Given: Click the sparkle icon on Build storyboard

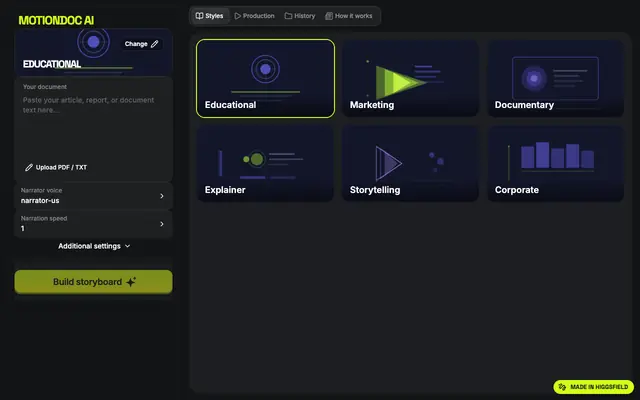Looking at the screenshot, I should point(131,282).
